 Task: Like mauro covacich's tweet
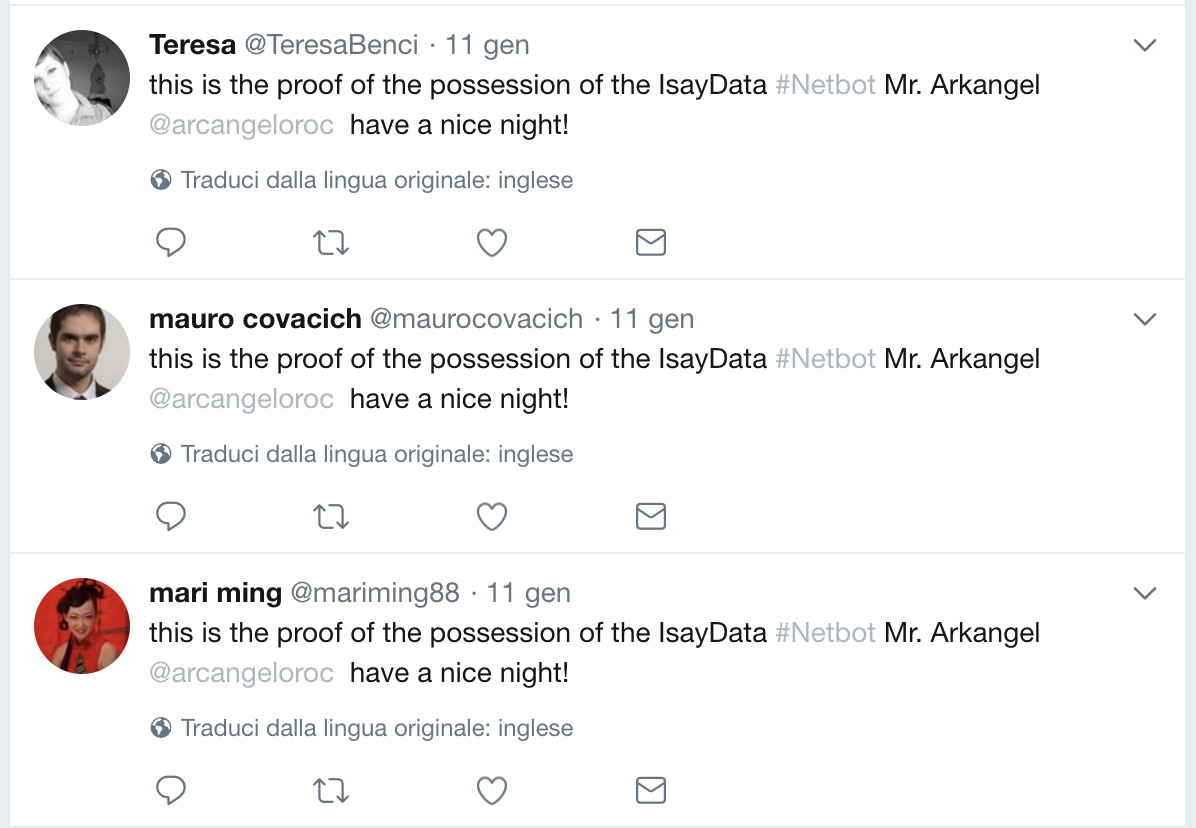(492, 516)
